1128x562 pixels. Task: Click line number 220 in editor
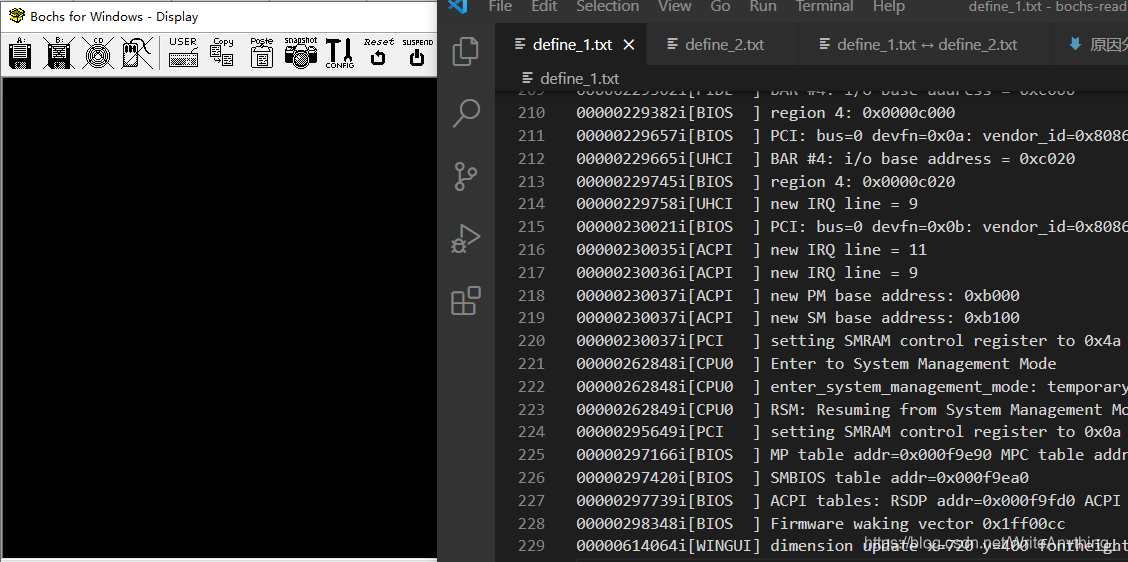532,341
